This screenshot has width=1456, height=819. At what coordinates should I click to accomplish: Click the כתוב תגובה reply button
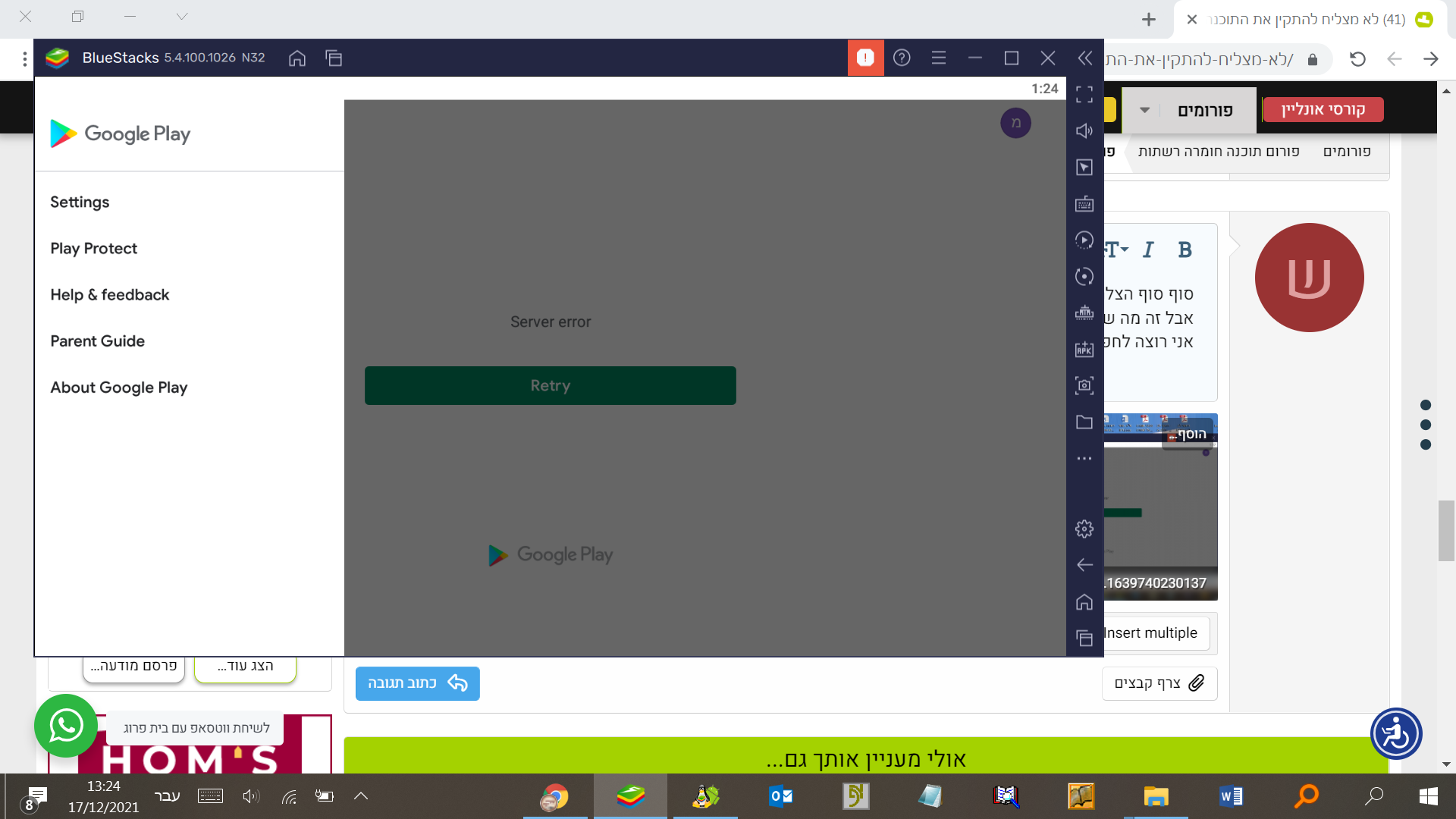[417, 683]
